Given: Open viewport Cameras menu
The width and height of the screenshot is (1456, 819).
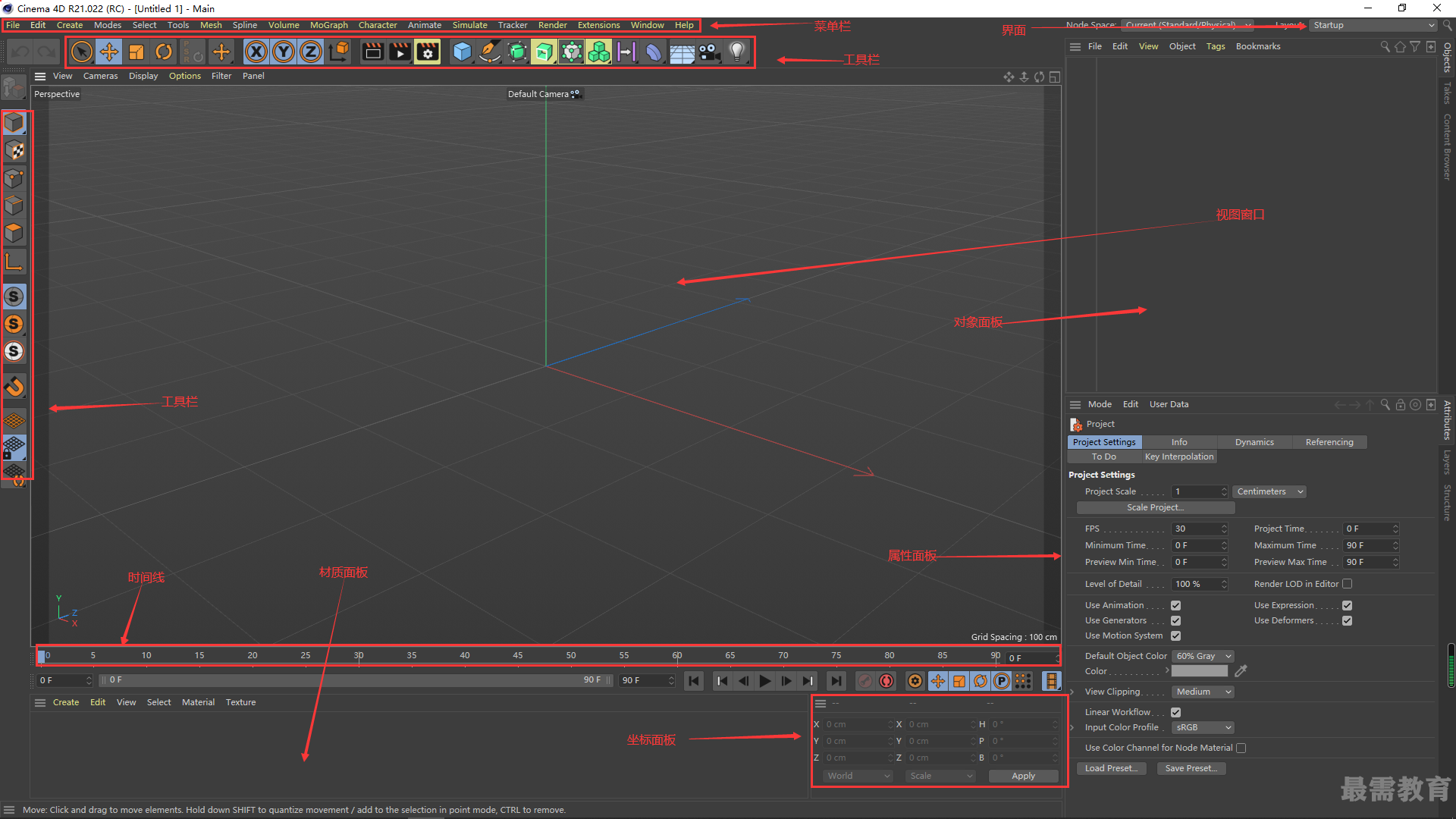Looking at the screenshot, I should tap(100, 76).
